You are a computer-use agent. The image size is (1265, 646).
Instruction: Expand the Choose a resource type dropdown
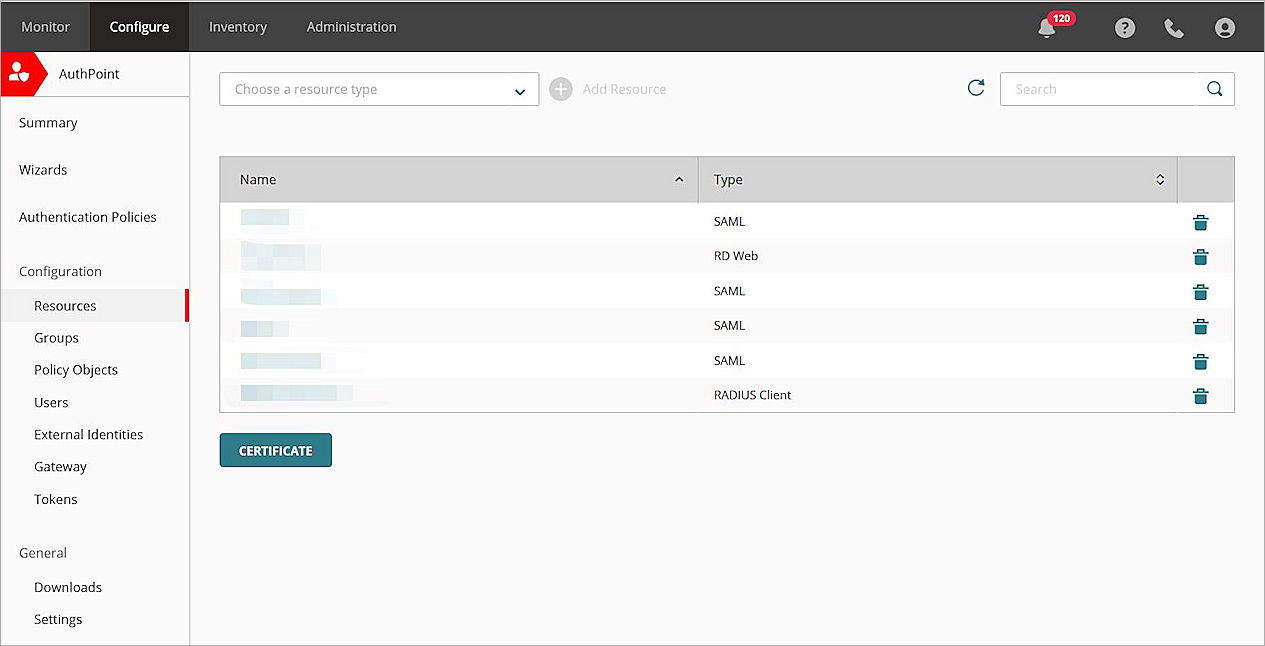[379, 89]
